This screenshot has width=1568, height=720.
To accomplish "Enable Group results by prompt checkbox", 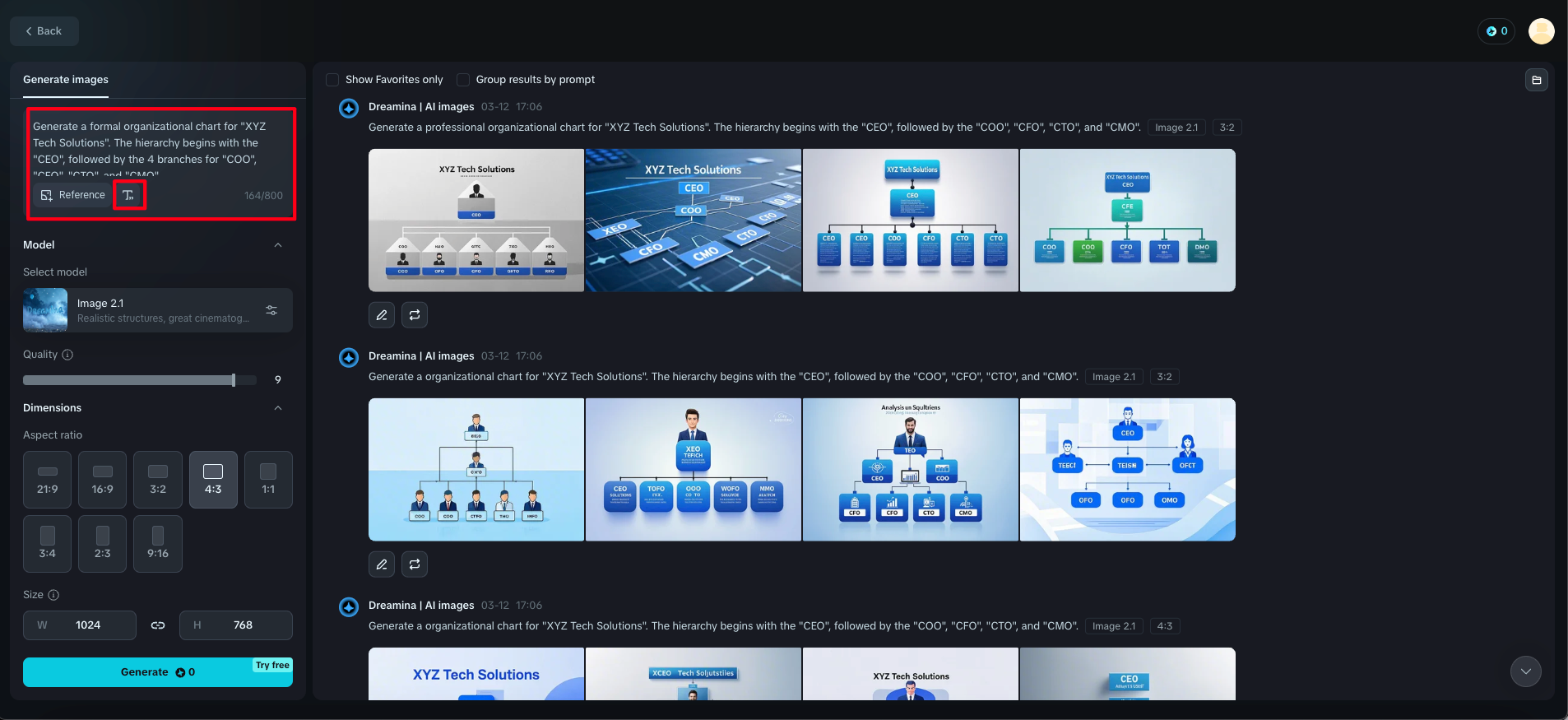I will [x=463, y=80].
